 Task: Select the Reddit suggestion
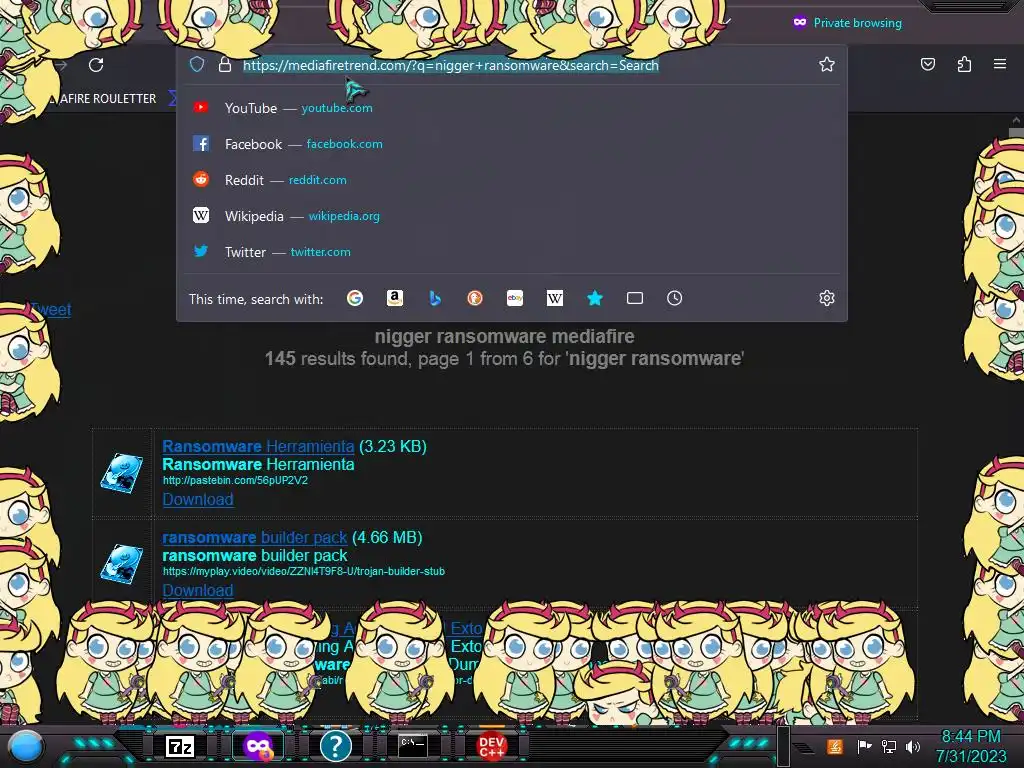coord(512,180)
